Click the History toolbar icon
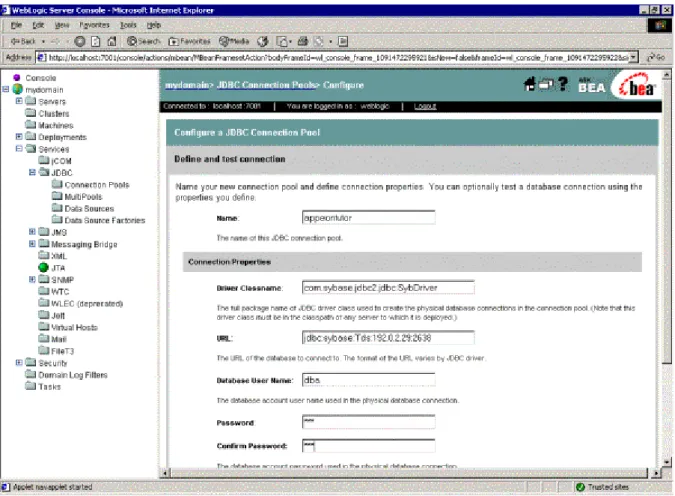The width and height of the screenshot is (675, 496). coord(263,41)
